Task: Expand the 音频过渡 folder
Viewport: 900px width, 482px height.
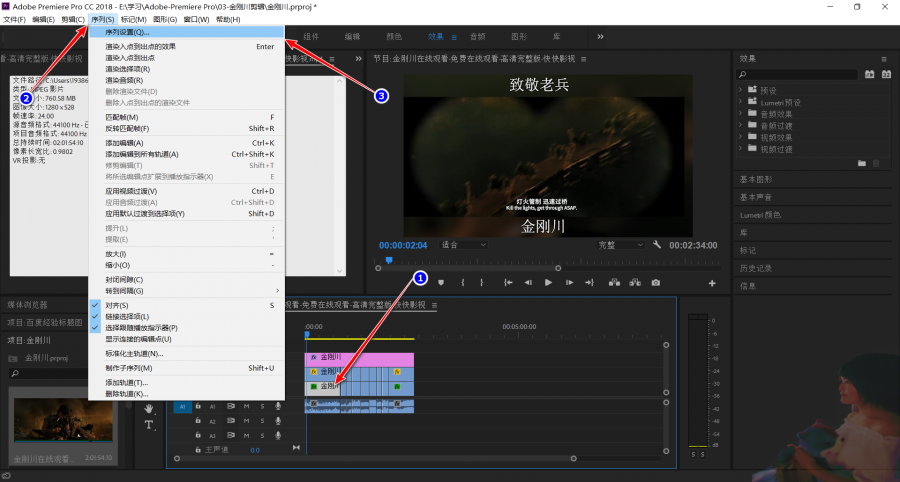Action: click(740, 125)
